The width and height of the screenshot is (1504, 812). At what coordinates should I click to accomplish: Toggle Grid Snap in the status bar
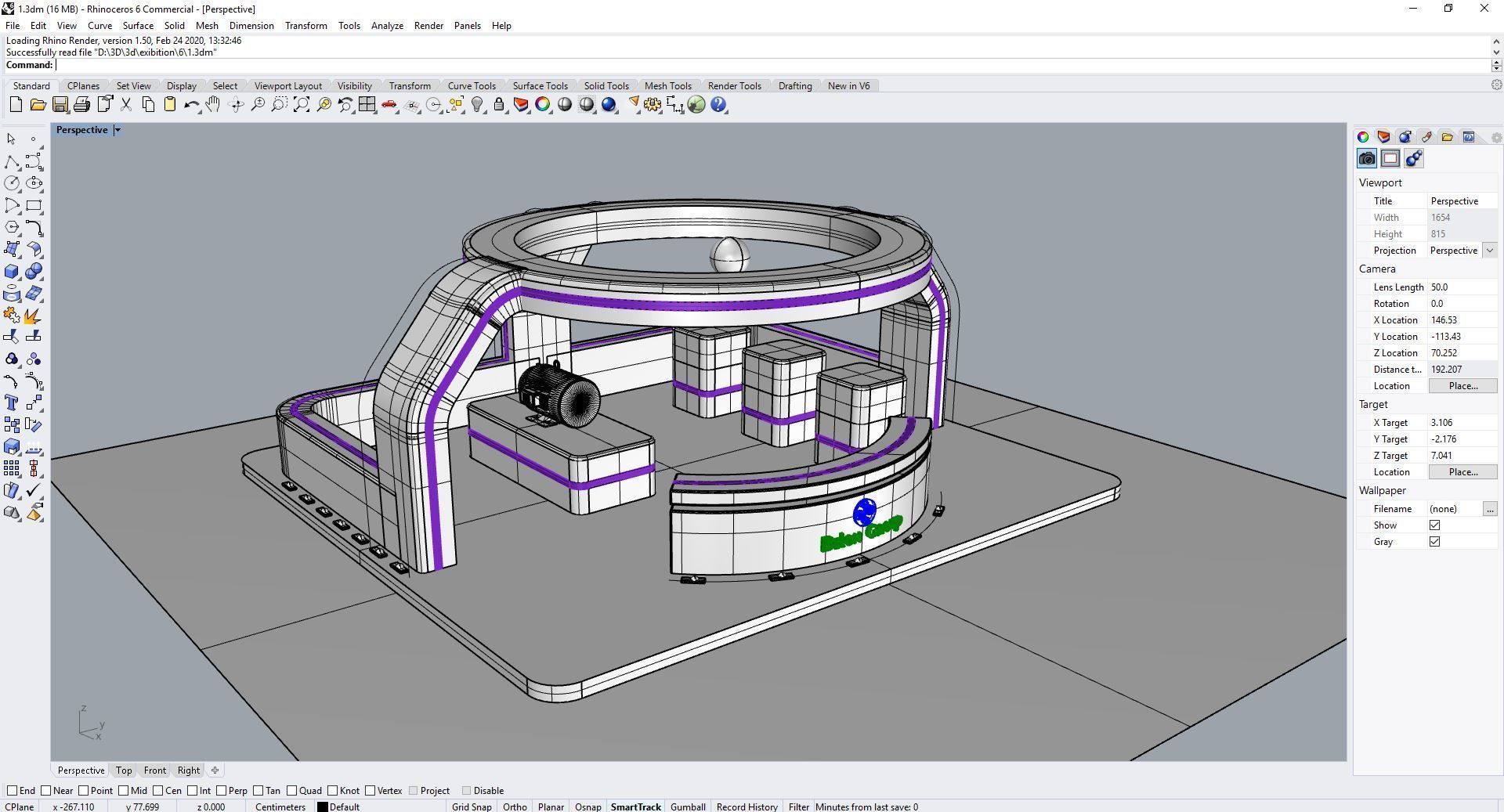click(472, 807)
